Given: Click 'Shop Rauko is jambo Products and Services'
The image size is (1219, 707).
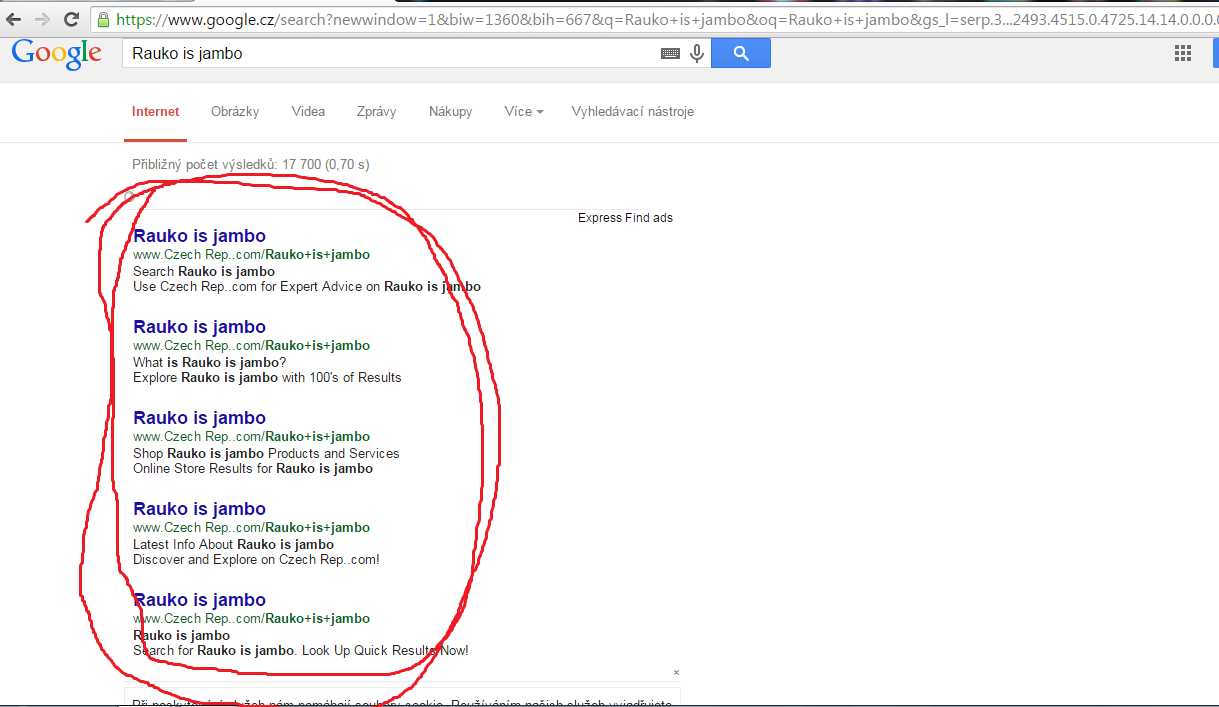Looking at the screenshot, I should pos(266,454).
